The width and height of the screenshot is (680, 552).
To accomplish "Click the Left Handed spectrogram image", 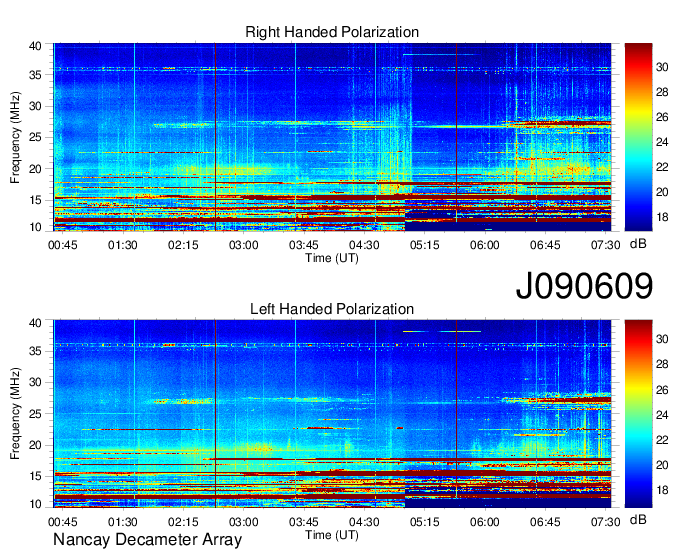I will (x=332, y=414).
